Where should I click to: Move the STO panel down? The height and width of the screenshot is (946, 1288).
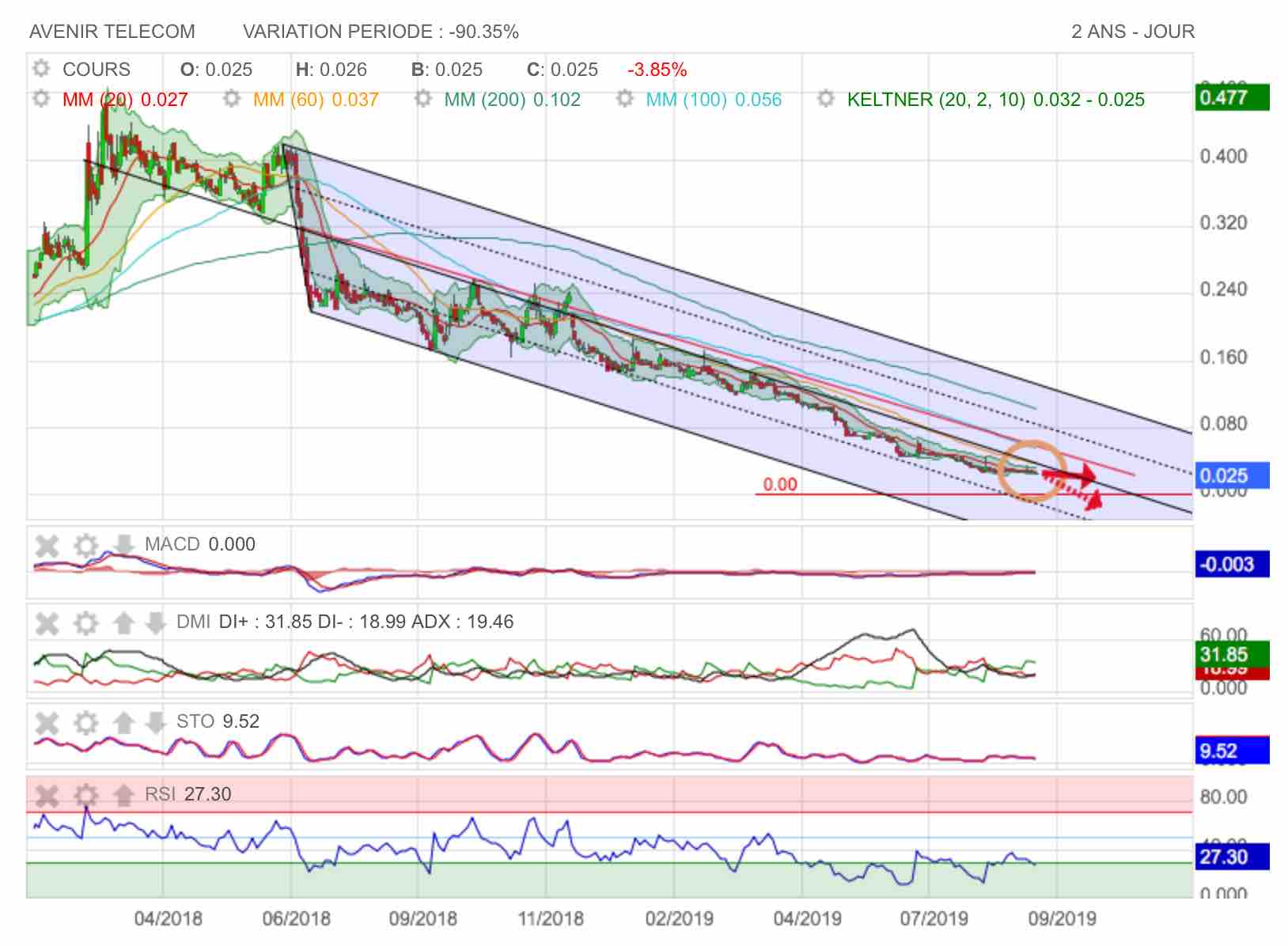click(155, 722)
